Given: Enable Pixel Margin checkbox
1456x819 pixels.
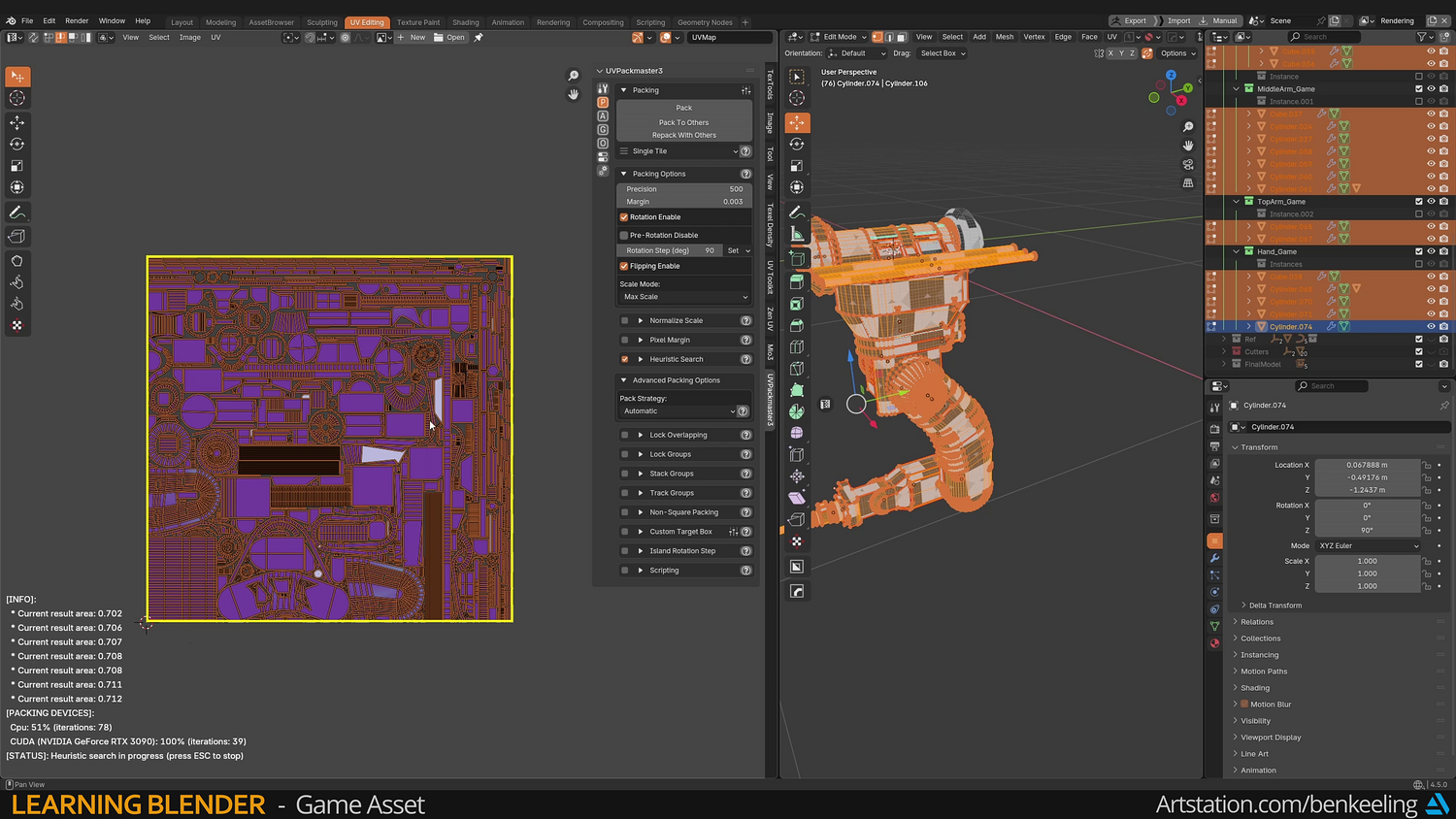Looking at the screenshot, I should (x=624, y=340).
